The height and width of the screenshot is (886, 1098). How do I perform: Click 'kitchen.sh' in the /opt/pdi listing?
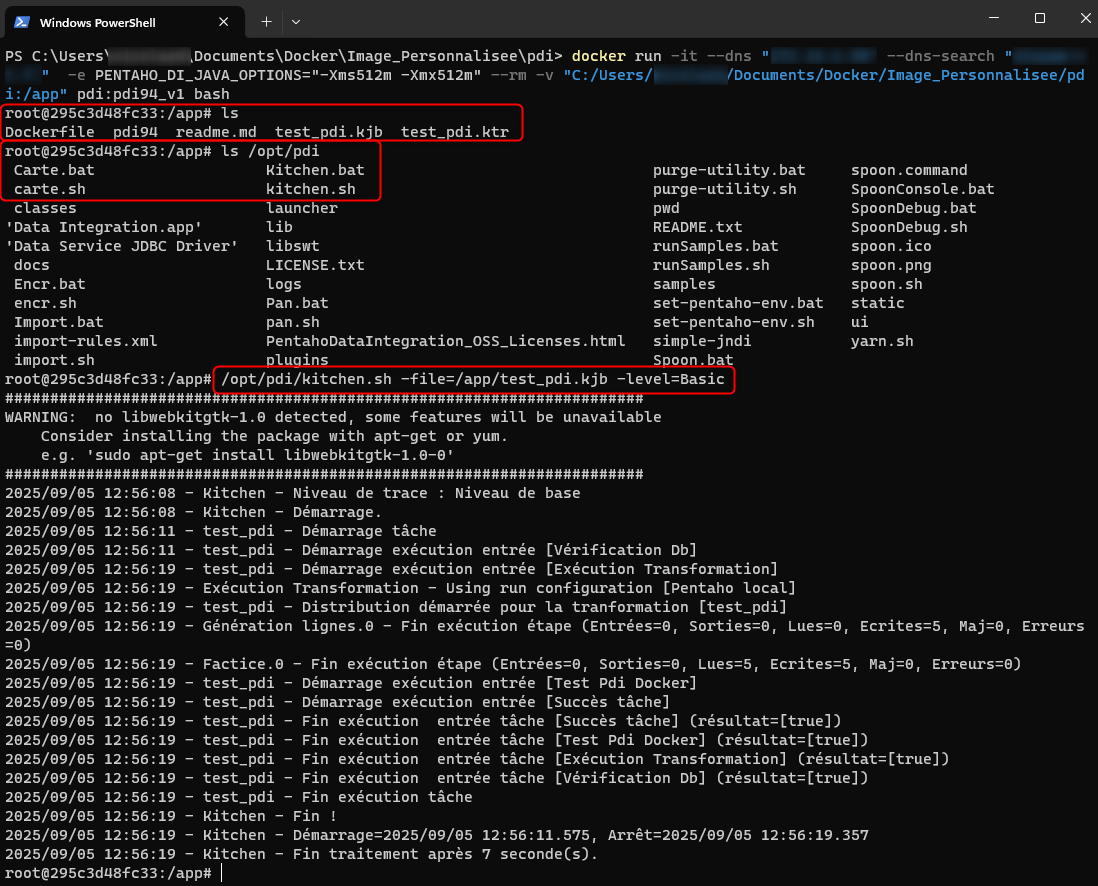(310, 189)
